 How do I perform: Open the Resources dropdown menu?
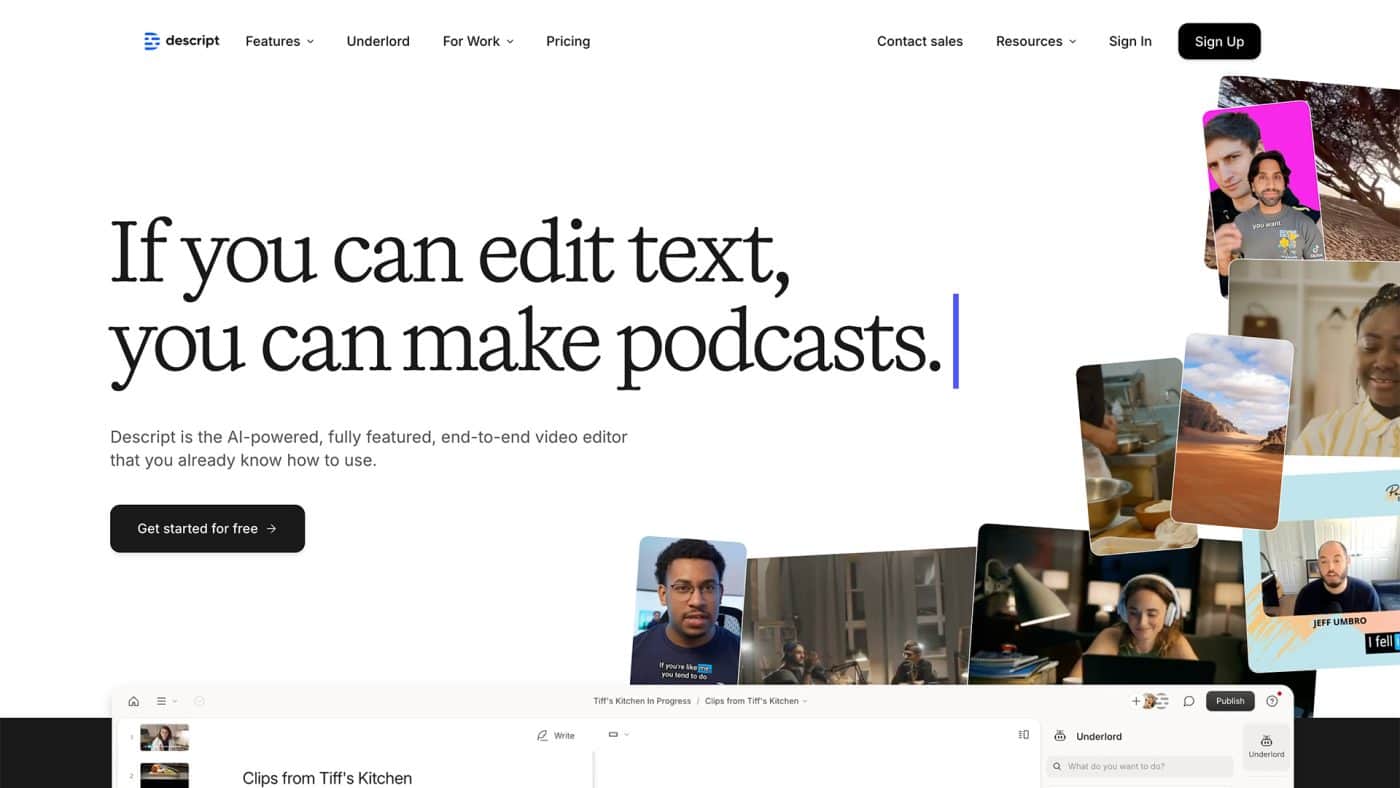[1035, 41]
